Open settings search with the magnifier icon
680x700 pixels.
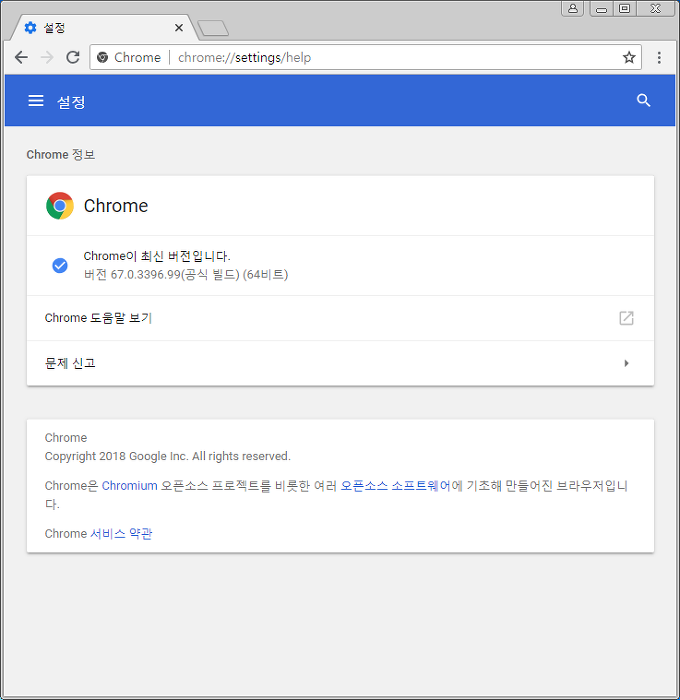(x=643, y=100)
